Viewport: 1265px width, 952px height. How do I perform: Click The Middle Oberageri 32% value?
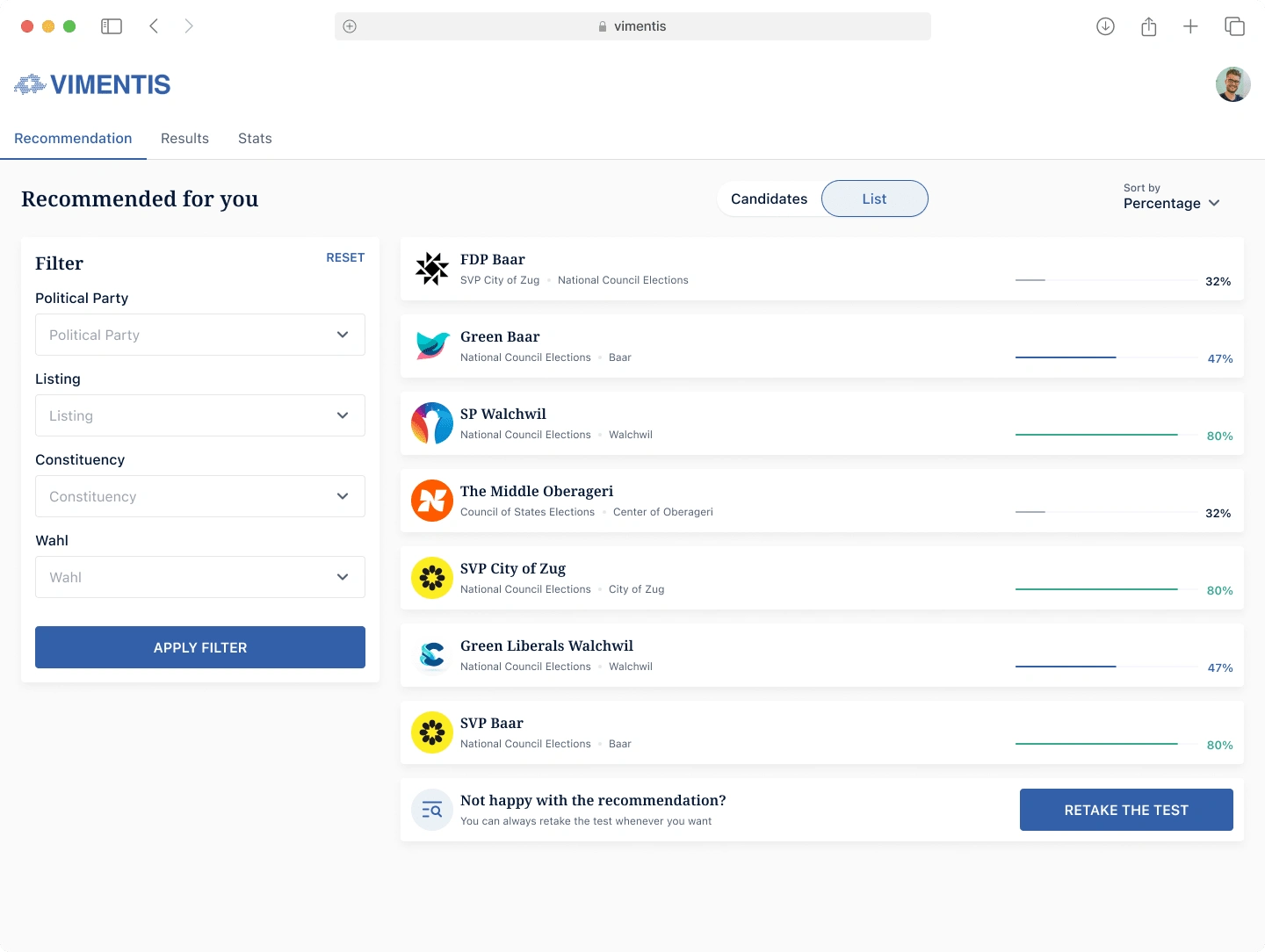(1218, 513)
